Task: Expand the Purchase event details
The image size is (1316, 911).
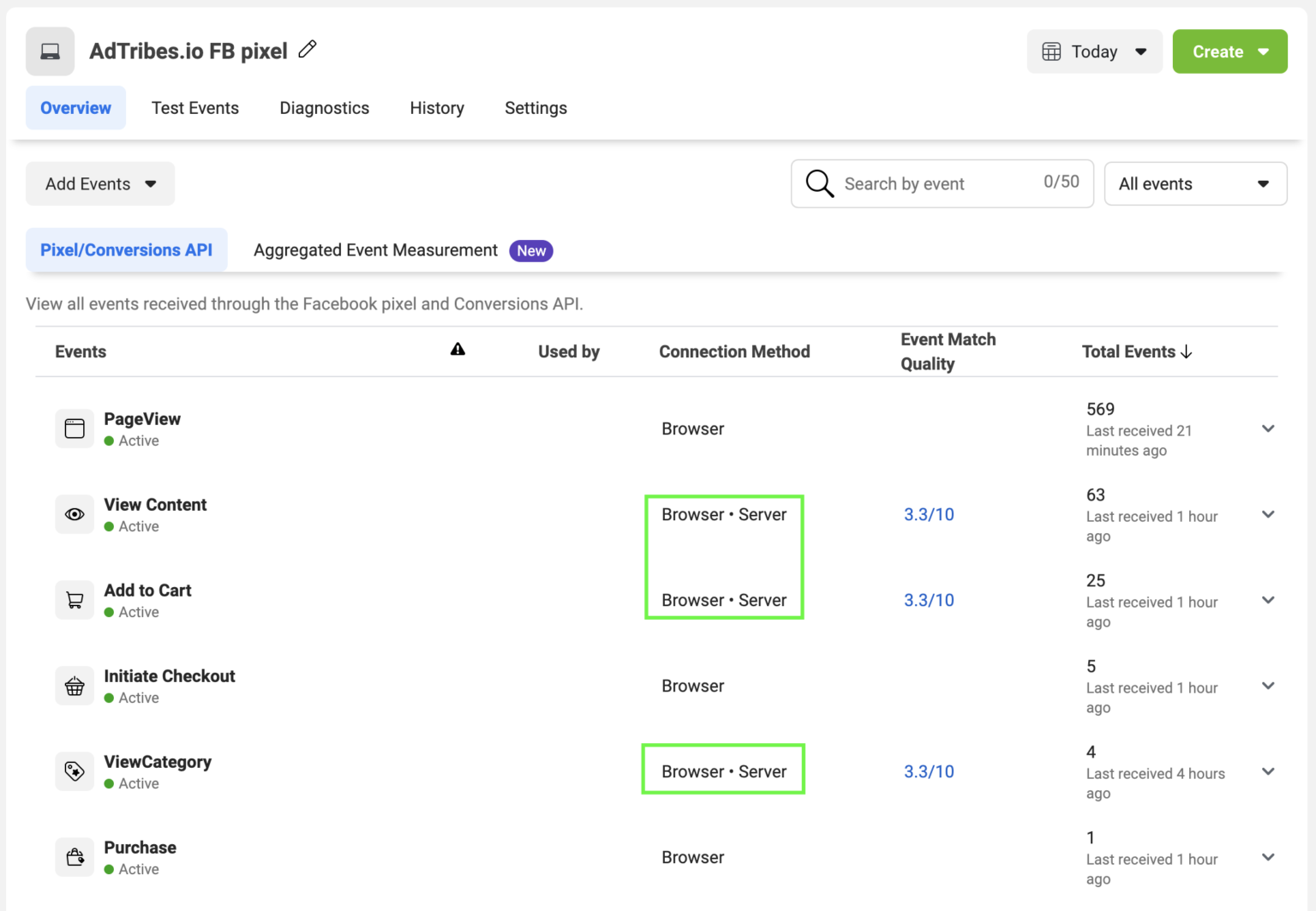Action: (1268, 857)
